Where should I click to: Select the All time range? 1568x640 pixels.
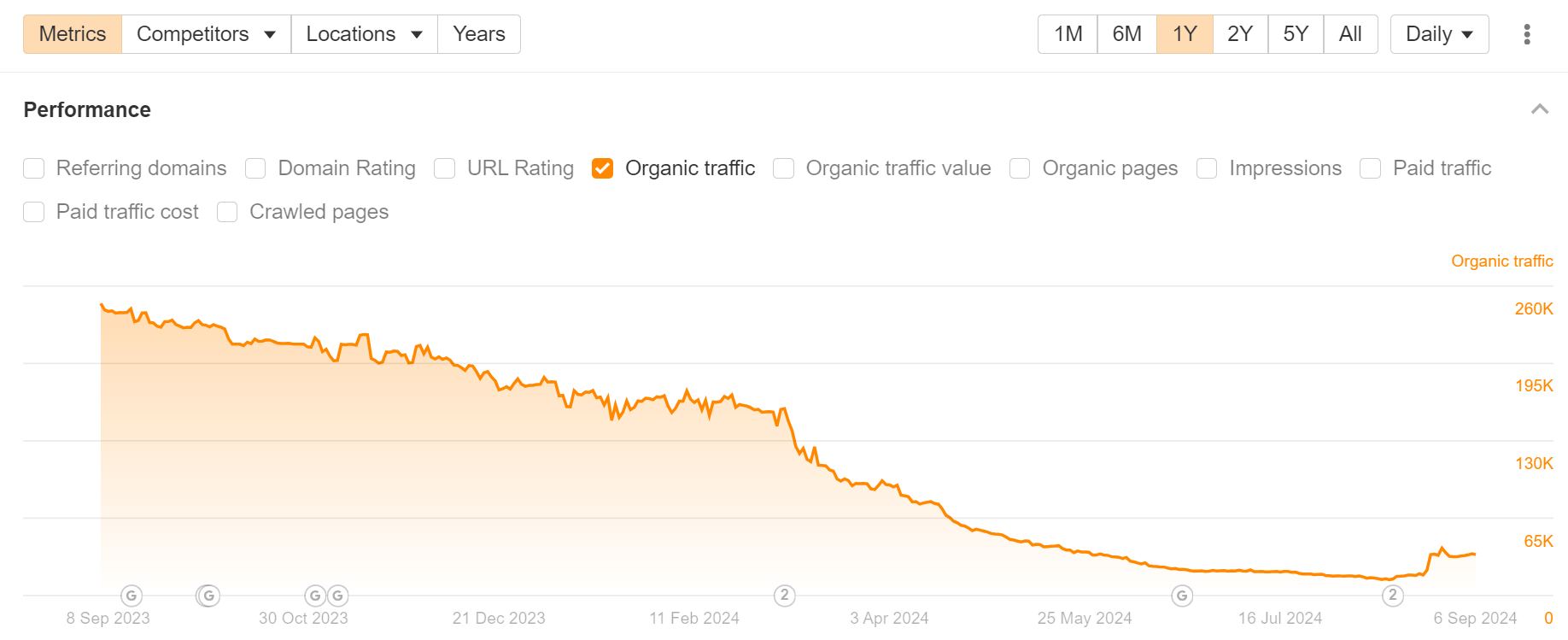point(1350,34)
